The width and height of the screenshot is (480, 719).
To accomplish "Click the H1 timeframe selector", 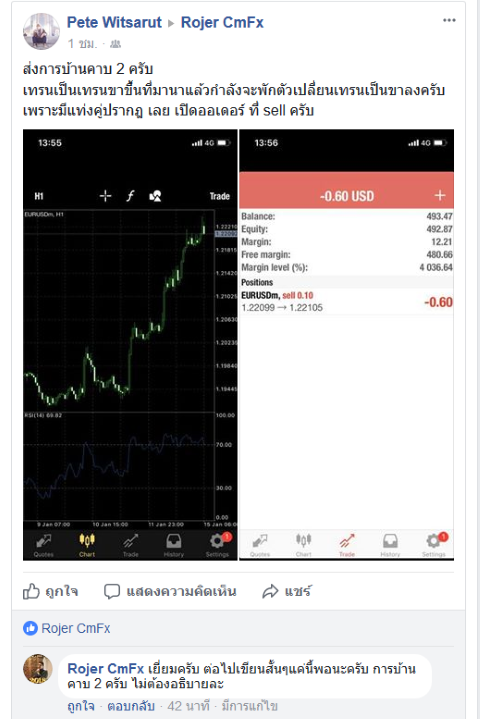I will click(x=39, y=196).
